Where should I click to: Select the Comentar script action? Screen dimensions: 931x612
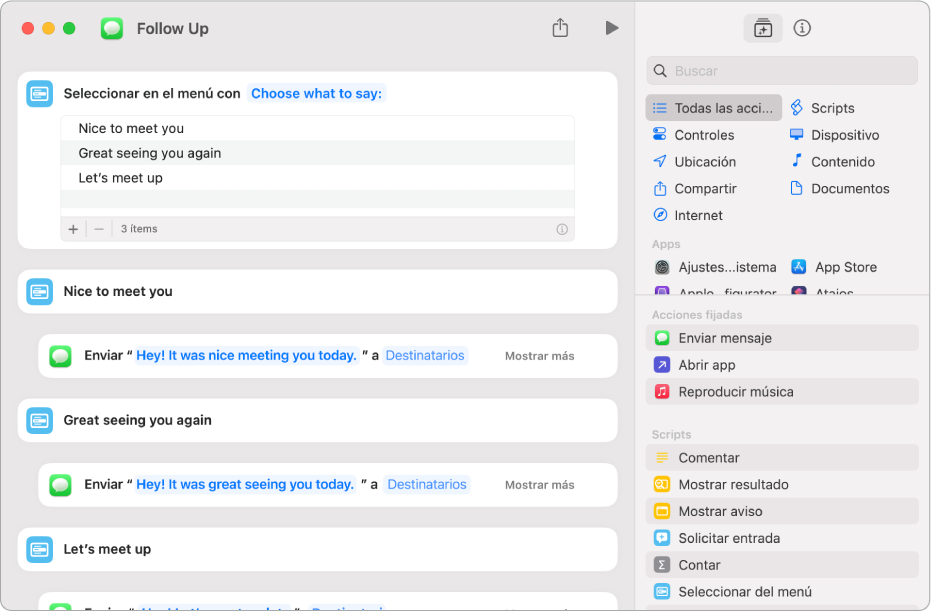coord(782,458)
